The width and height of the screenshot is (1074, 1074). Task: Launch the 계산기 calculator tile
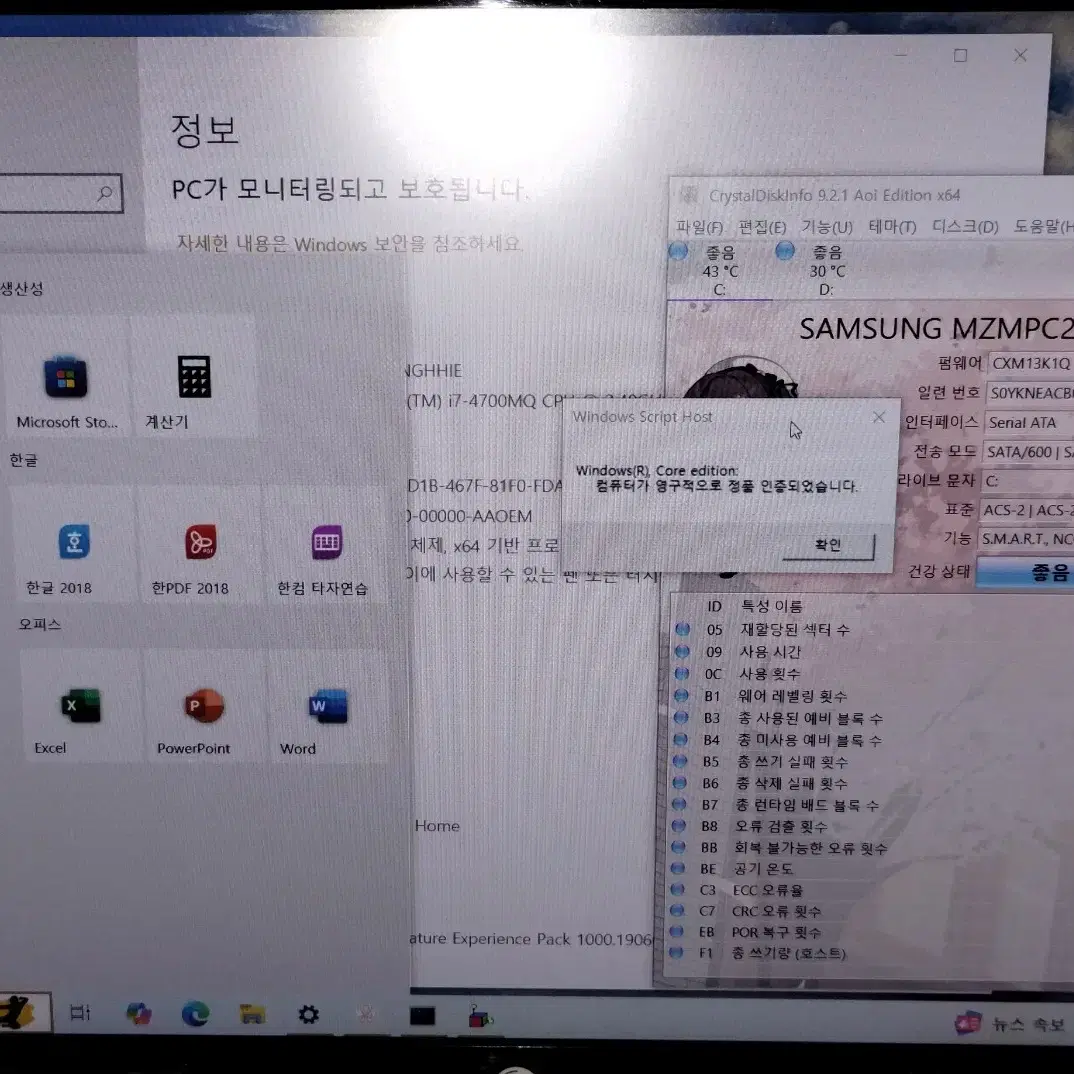[194, 377]
